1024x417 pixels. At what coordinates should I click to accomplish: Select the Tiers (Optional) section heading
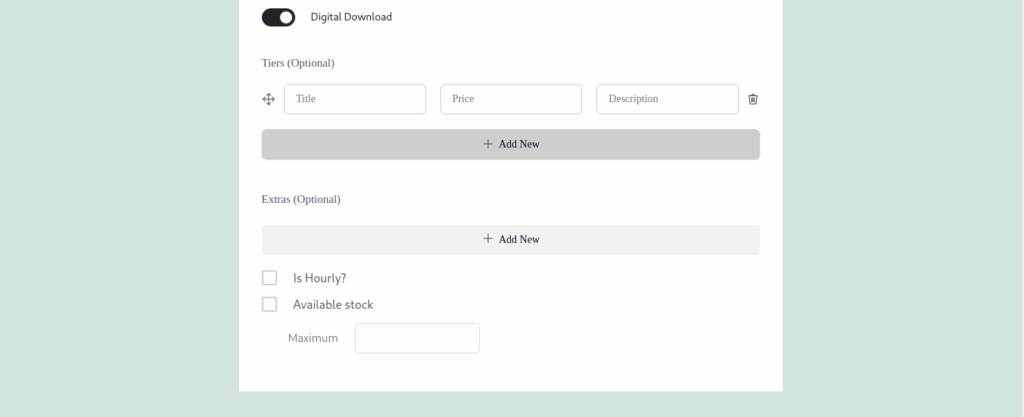point(298,63)
